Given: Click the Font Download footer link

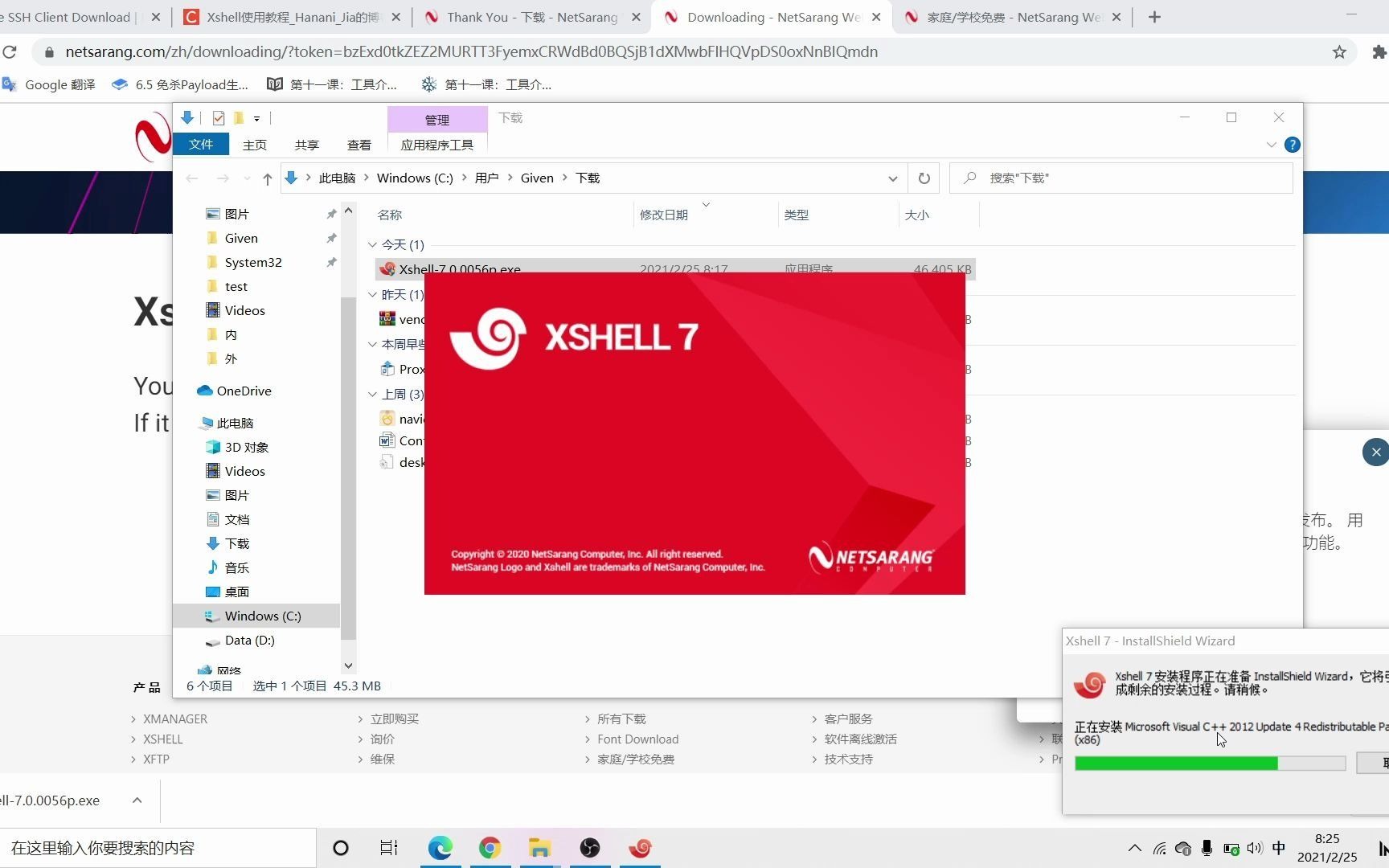Looking at the screenshot, I should tap(637, 739).
